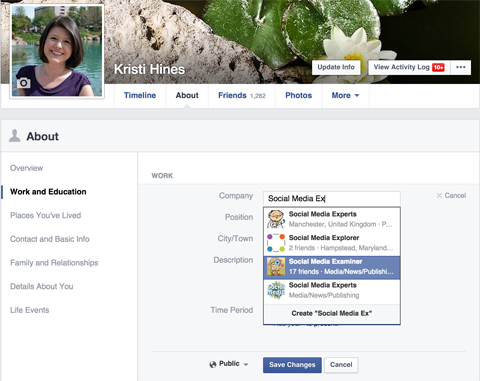Open Life Events section
The height and width of the screenshot is (381, 480).
pyautogui.click(x=29, y=310)
